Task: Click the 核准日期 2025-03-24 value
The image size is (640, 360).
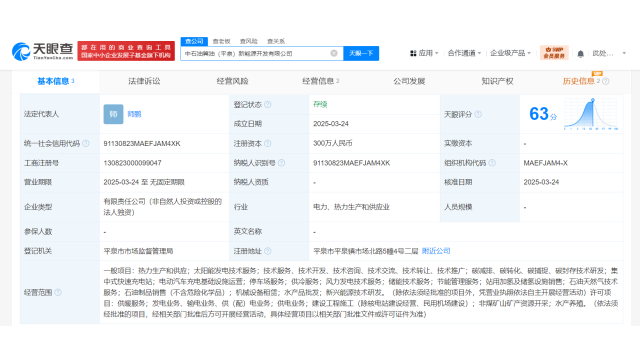Action: [x=541, y=182]
